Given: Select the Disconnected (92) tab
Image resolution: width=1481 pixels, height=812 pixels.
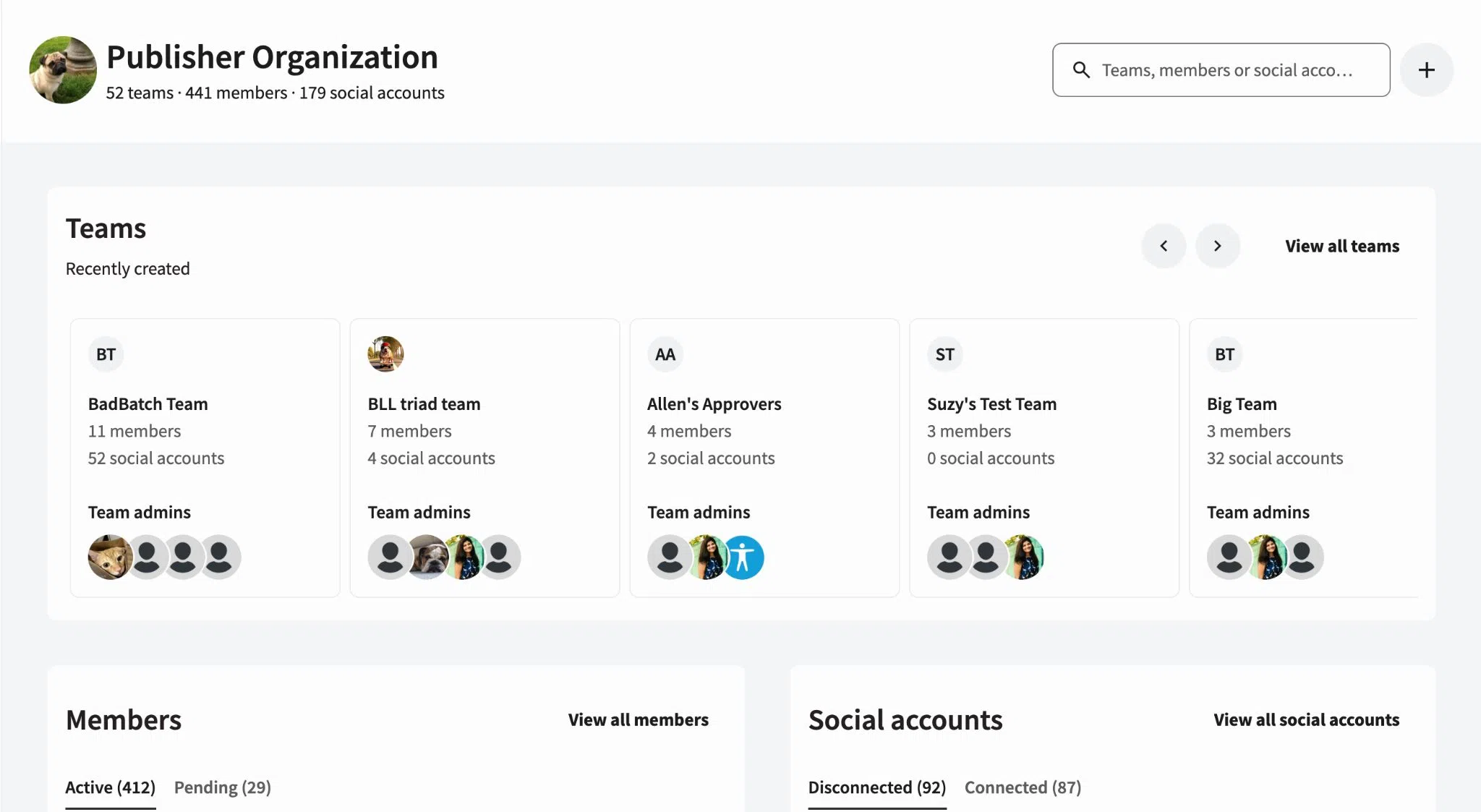Looking at the screenshot, I should coord(877,787).
